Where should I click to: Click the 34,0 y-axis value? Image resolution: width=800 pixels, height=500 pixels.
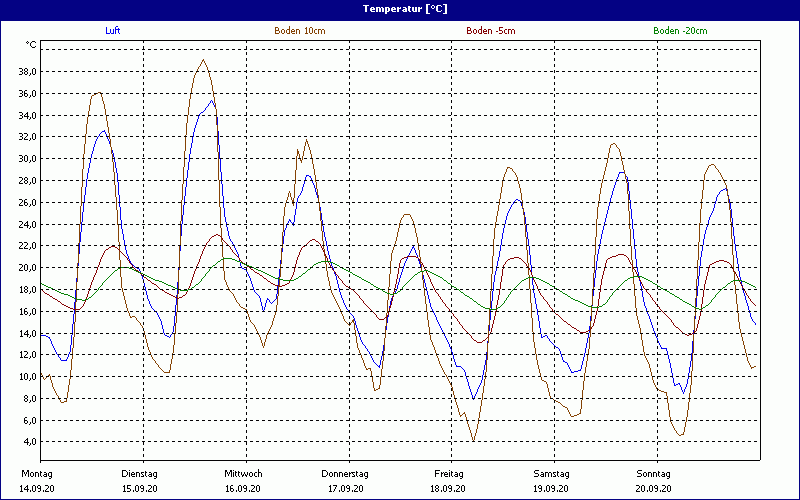[x=27, y=115]
